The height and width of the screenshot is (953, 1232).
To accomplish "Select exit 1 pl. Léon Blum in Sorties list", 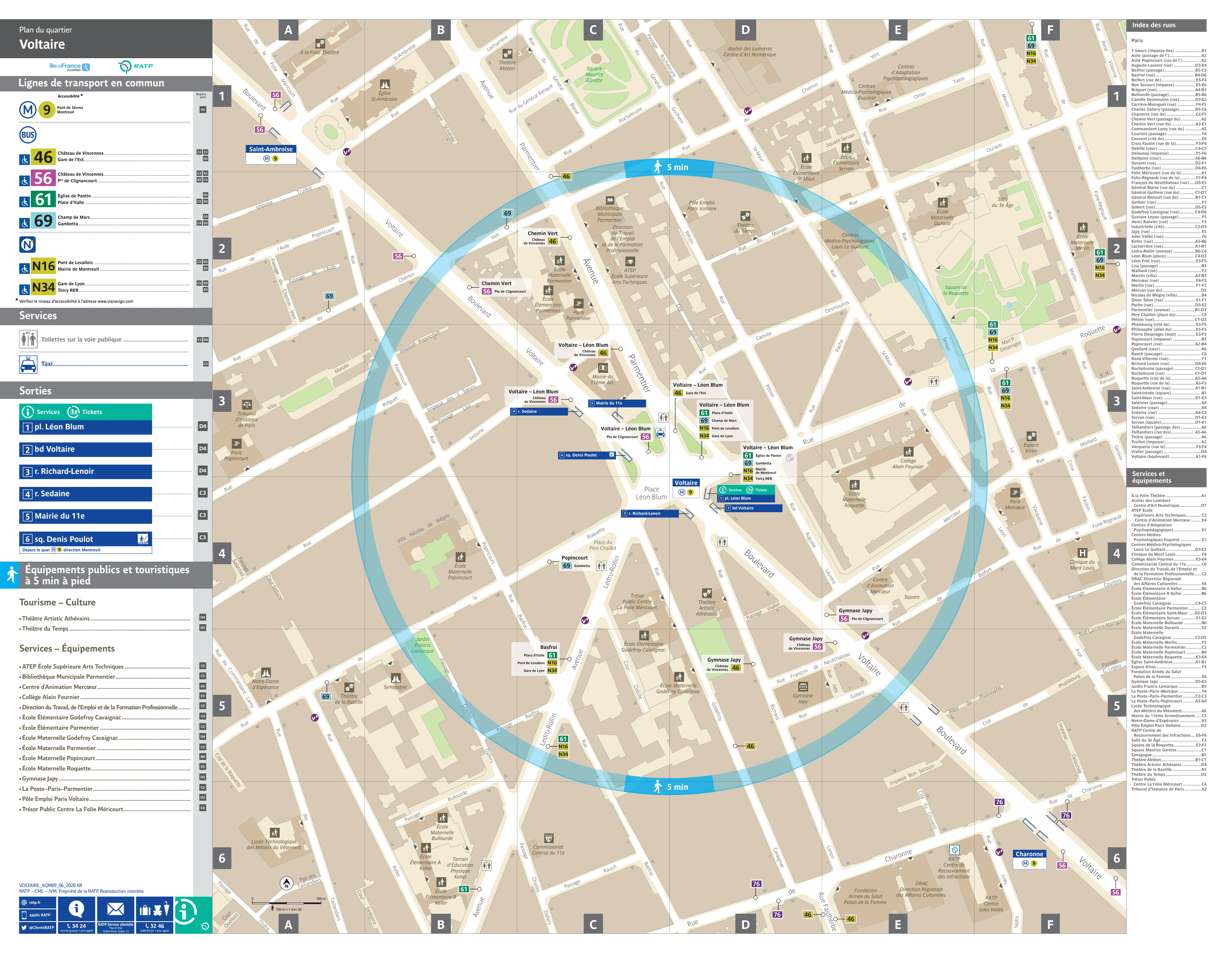I will point(86,427).
